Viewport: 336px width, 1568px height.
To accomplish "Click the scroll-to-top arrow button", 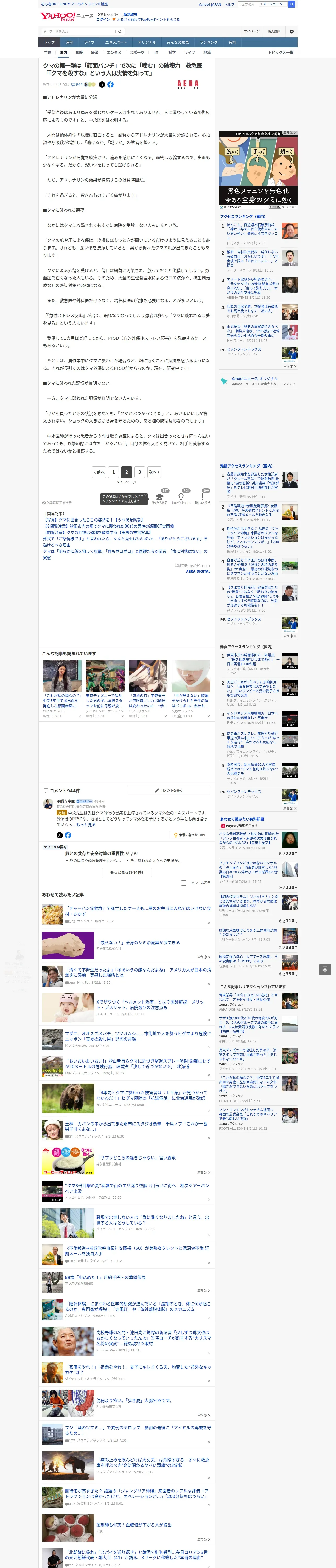I will click(x=325, y=969).
